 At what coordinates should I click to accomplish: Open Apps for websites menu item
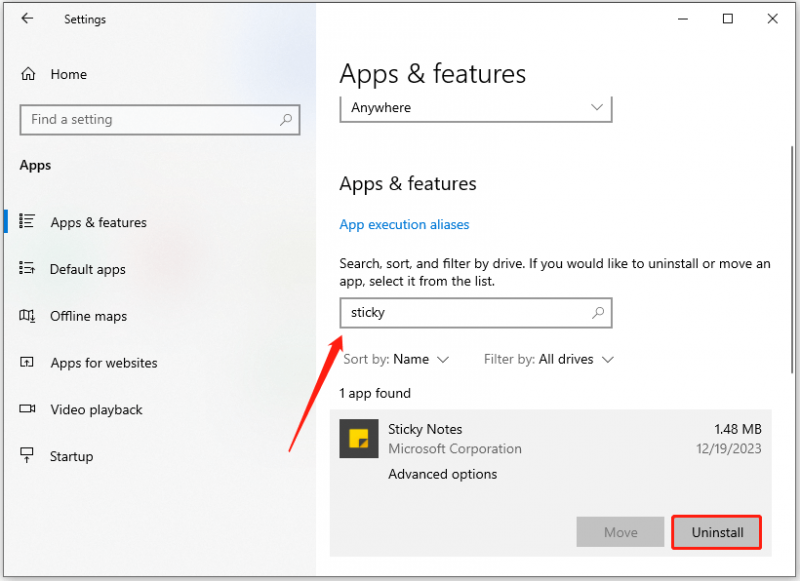click(104, 363)
